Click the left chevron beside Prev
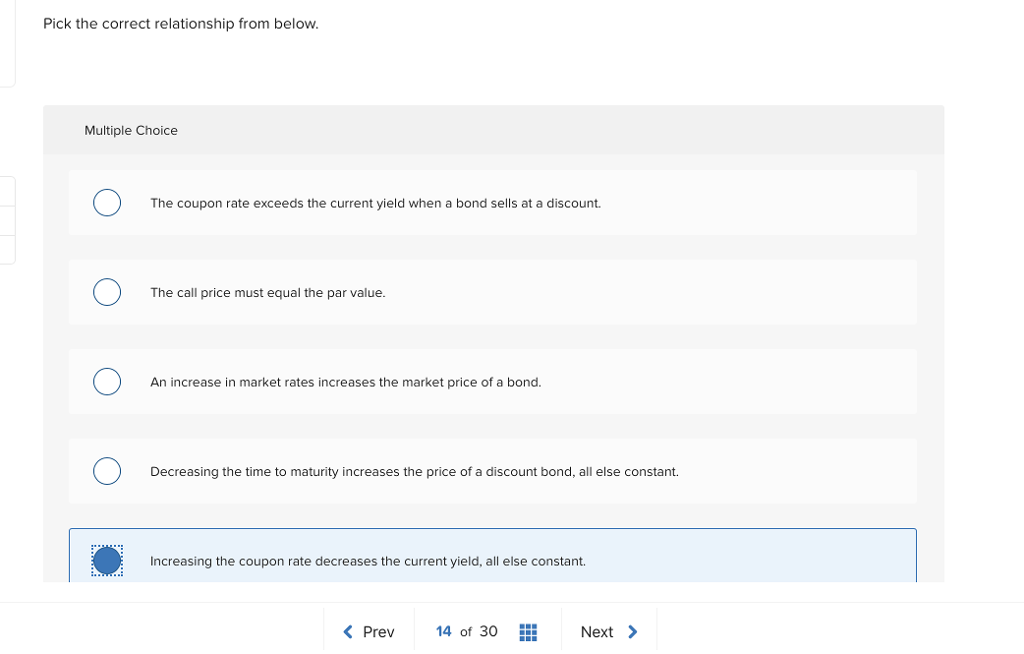 coord(348,632)
